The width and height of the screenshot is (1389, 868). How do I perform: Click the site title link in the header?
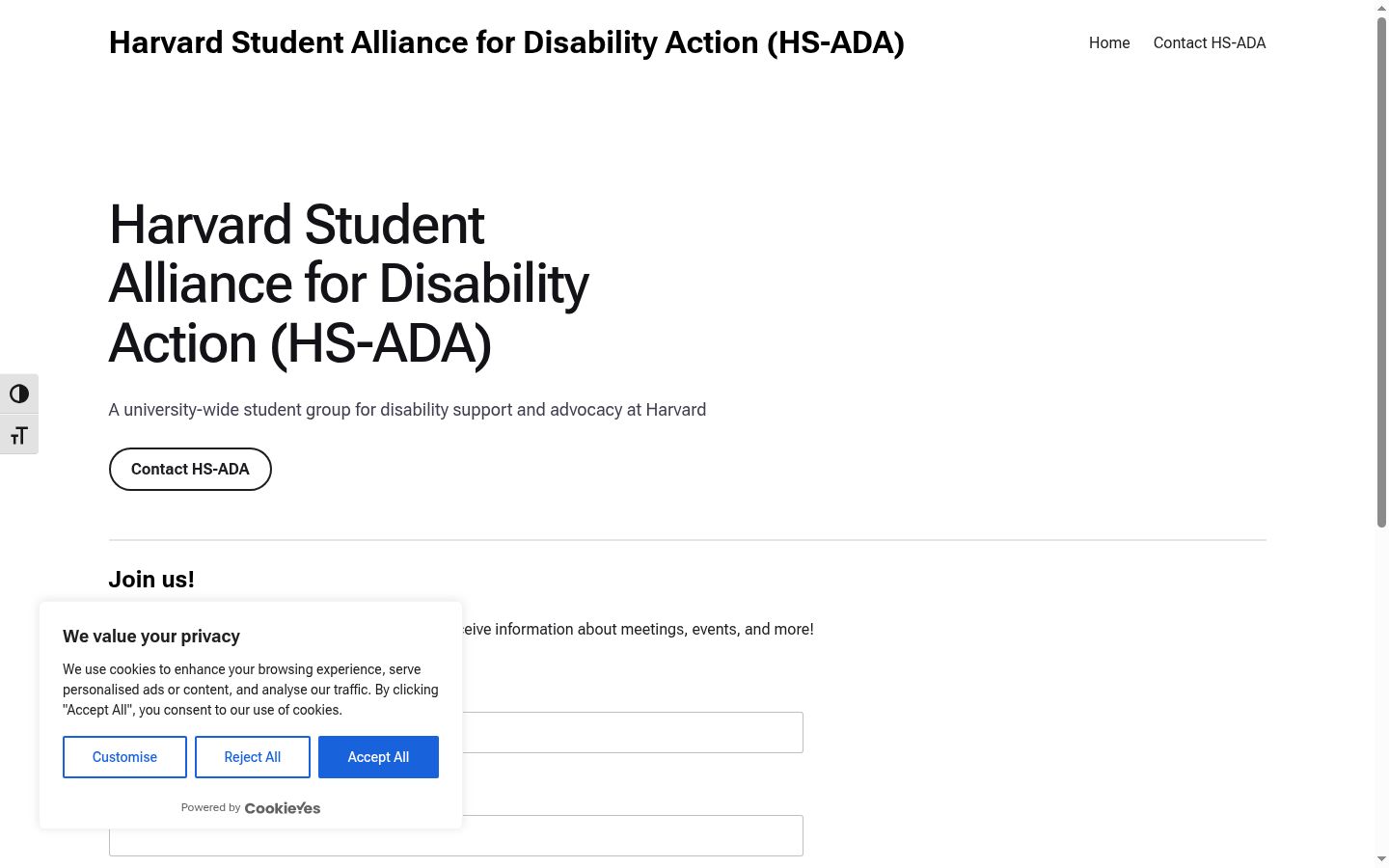point(506,42)
